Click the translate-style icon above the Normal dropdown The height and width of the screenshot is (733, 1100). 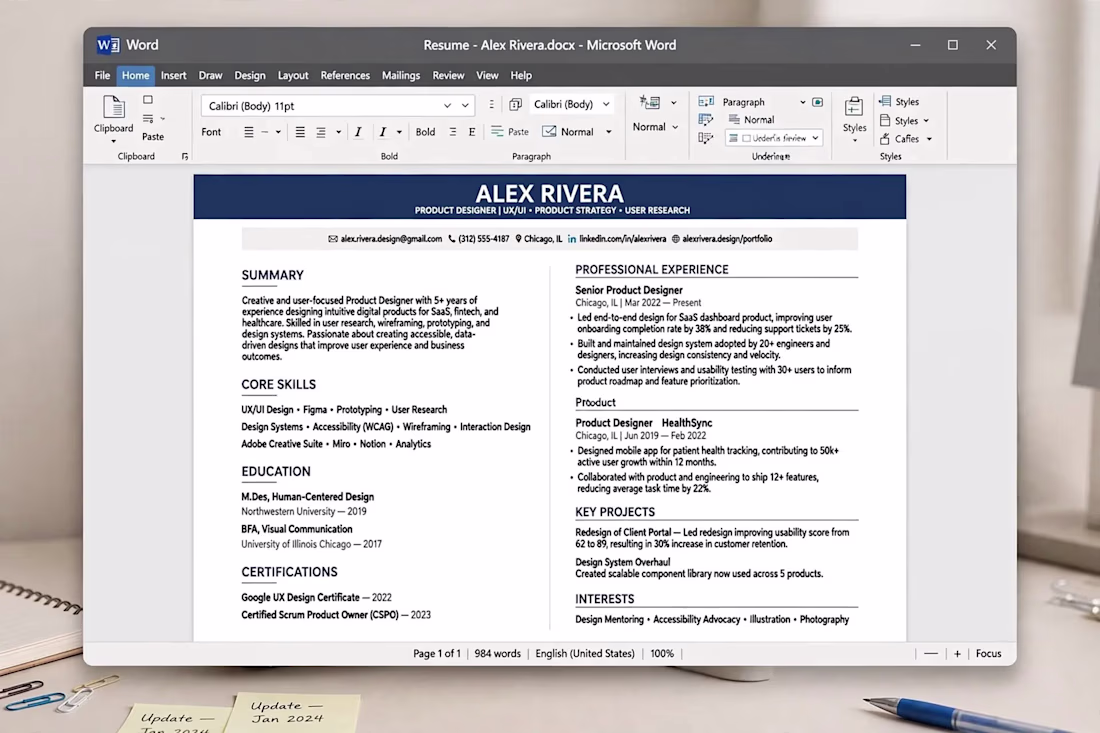(650, 102)
